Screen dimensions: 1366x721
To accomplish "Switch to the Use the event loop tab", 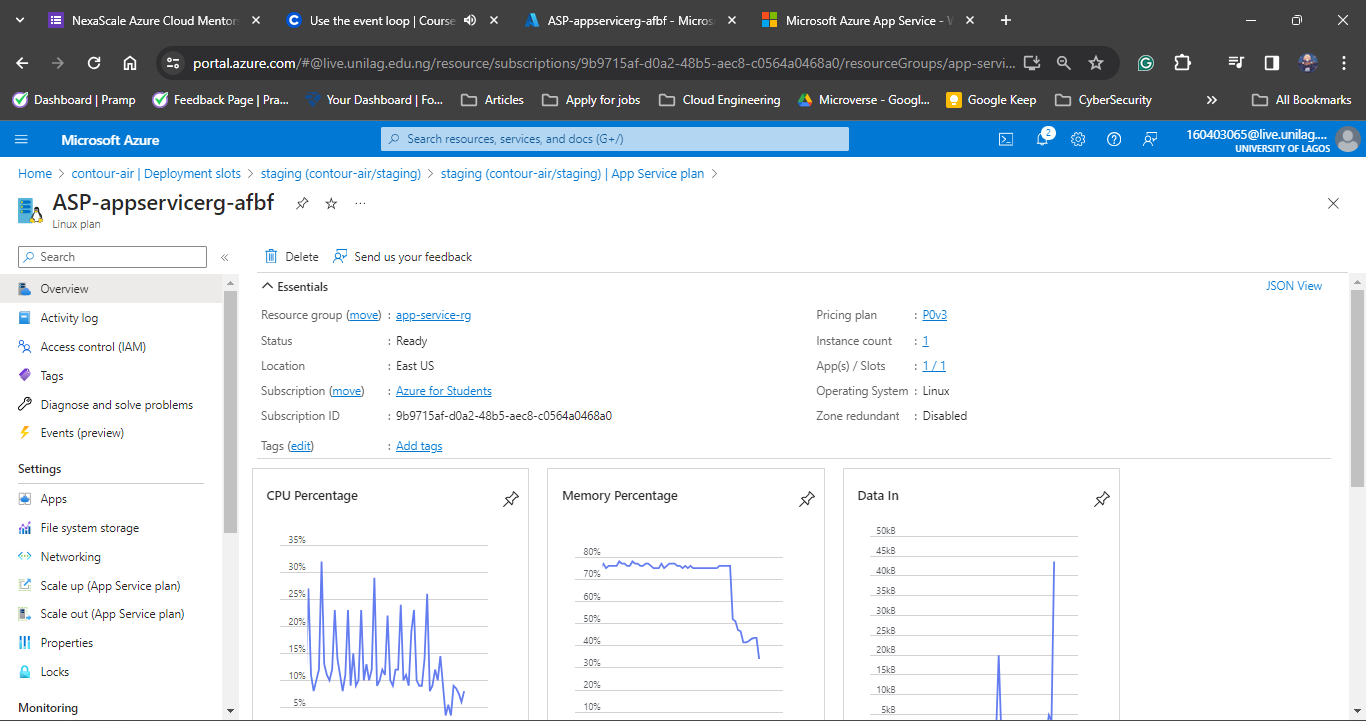I will [x=390, y=20].
